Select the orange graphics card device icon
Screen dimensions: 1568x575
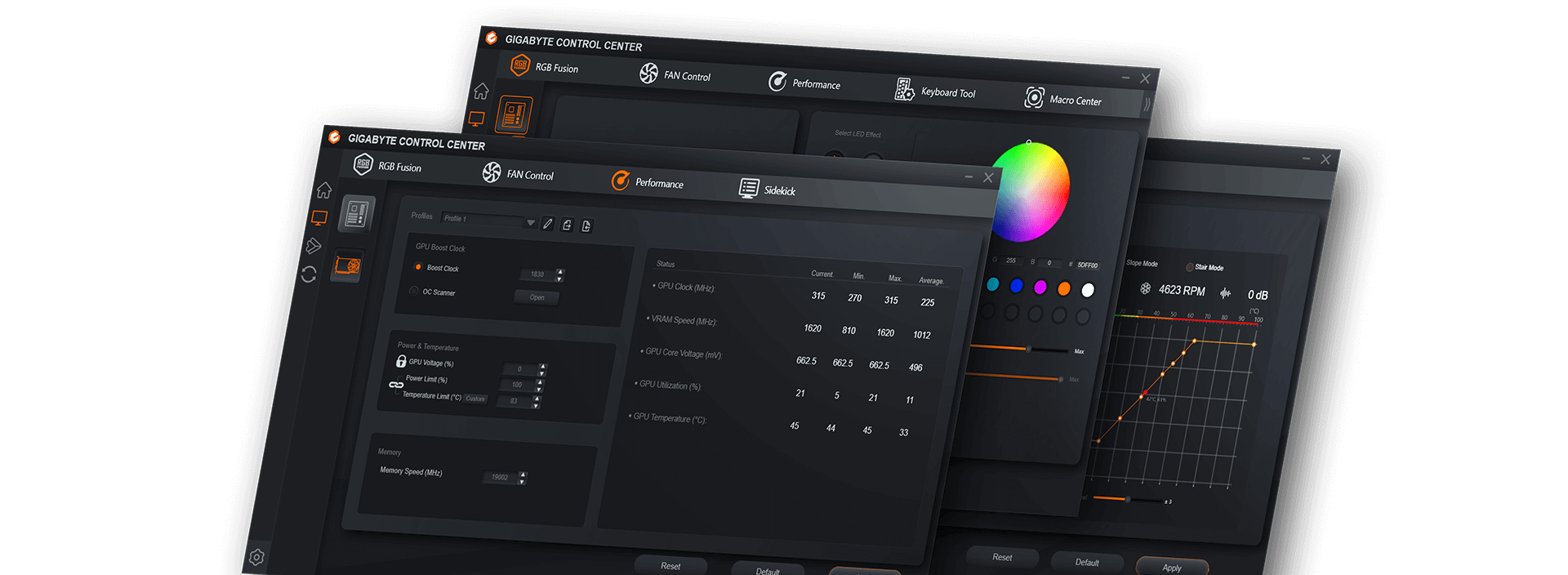point(348,265)
